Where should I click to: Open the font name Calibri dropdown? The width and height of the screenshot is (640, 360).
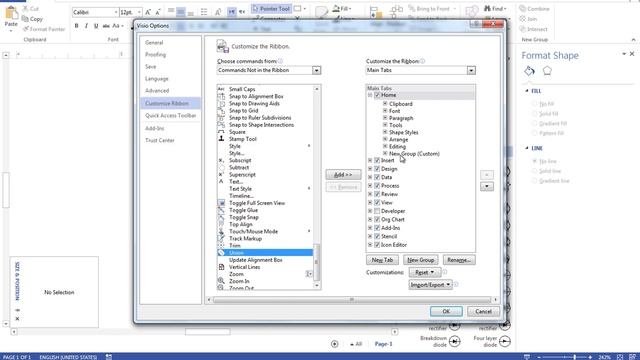coord(116,12)
